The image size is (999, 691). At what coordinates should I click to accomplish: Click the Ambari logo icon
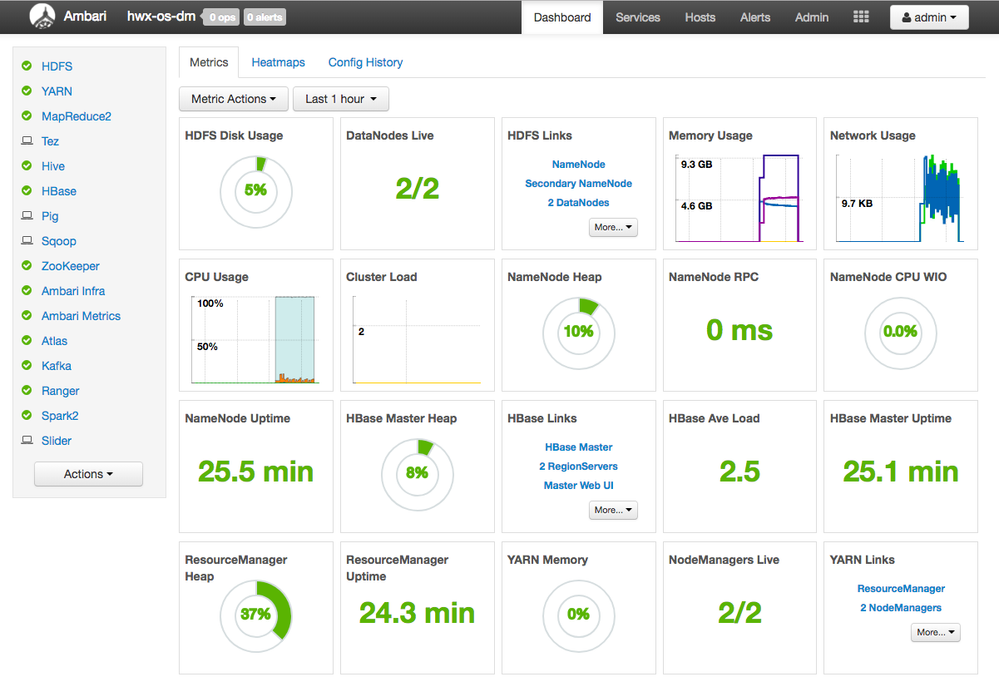[x=42, y=17]
